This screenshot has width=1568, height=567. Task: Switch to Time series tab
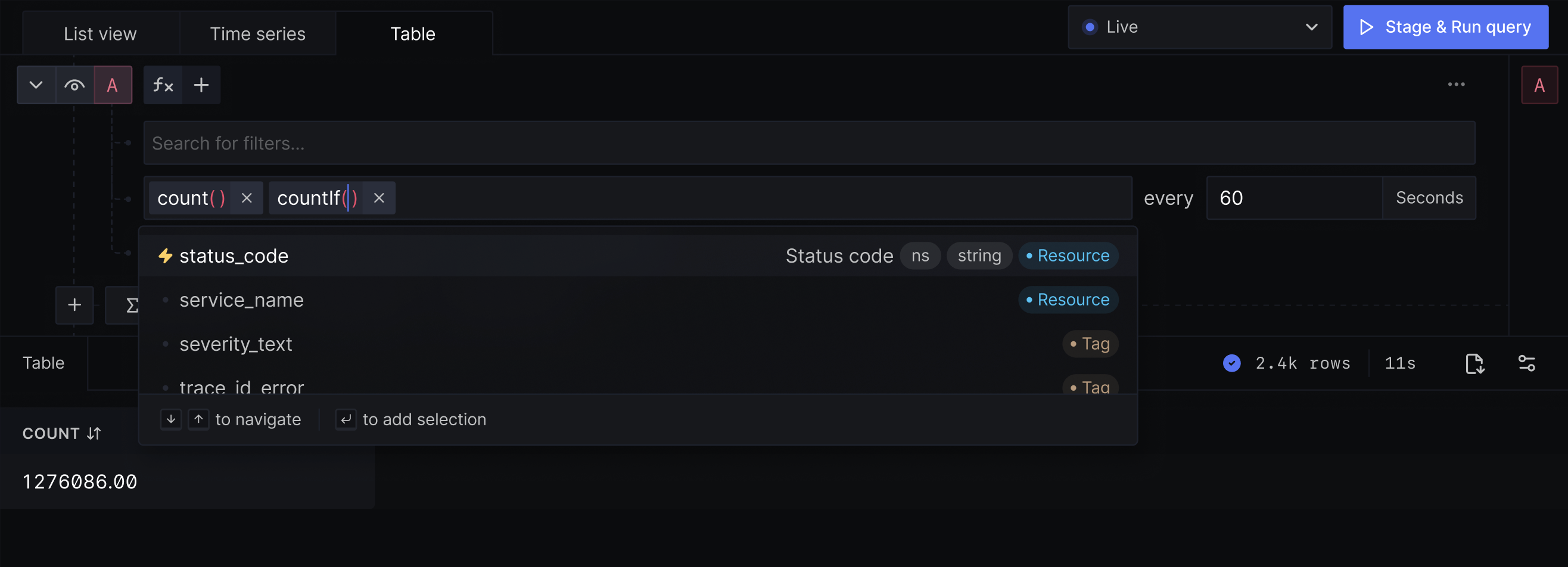(x=257, y=34)
